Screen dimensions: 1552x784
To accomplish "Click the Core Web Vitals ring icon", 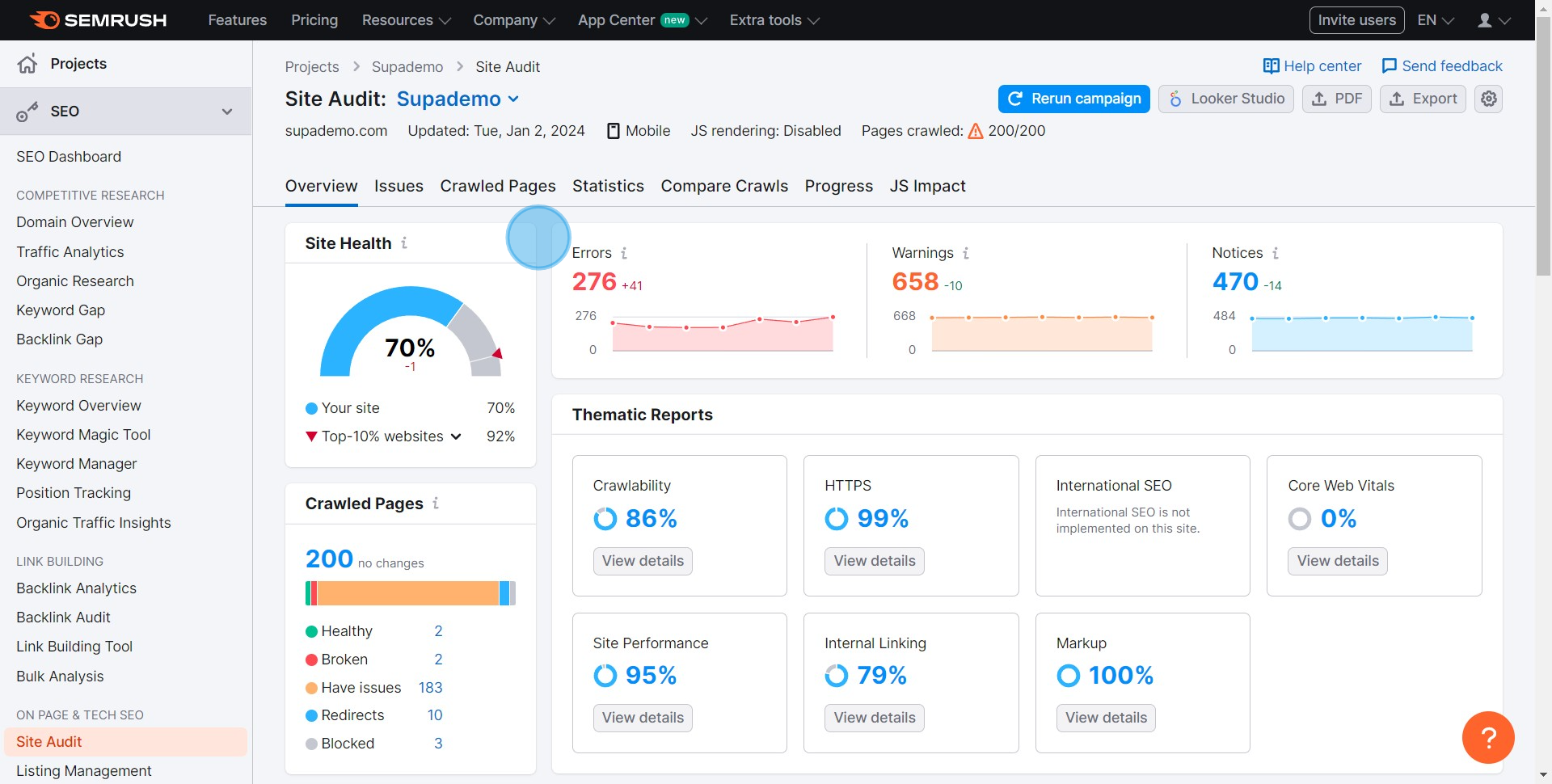I will tap(1300, 518).
